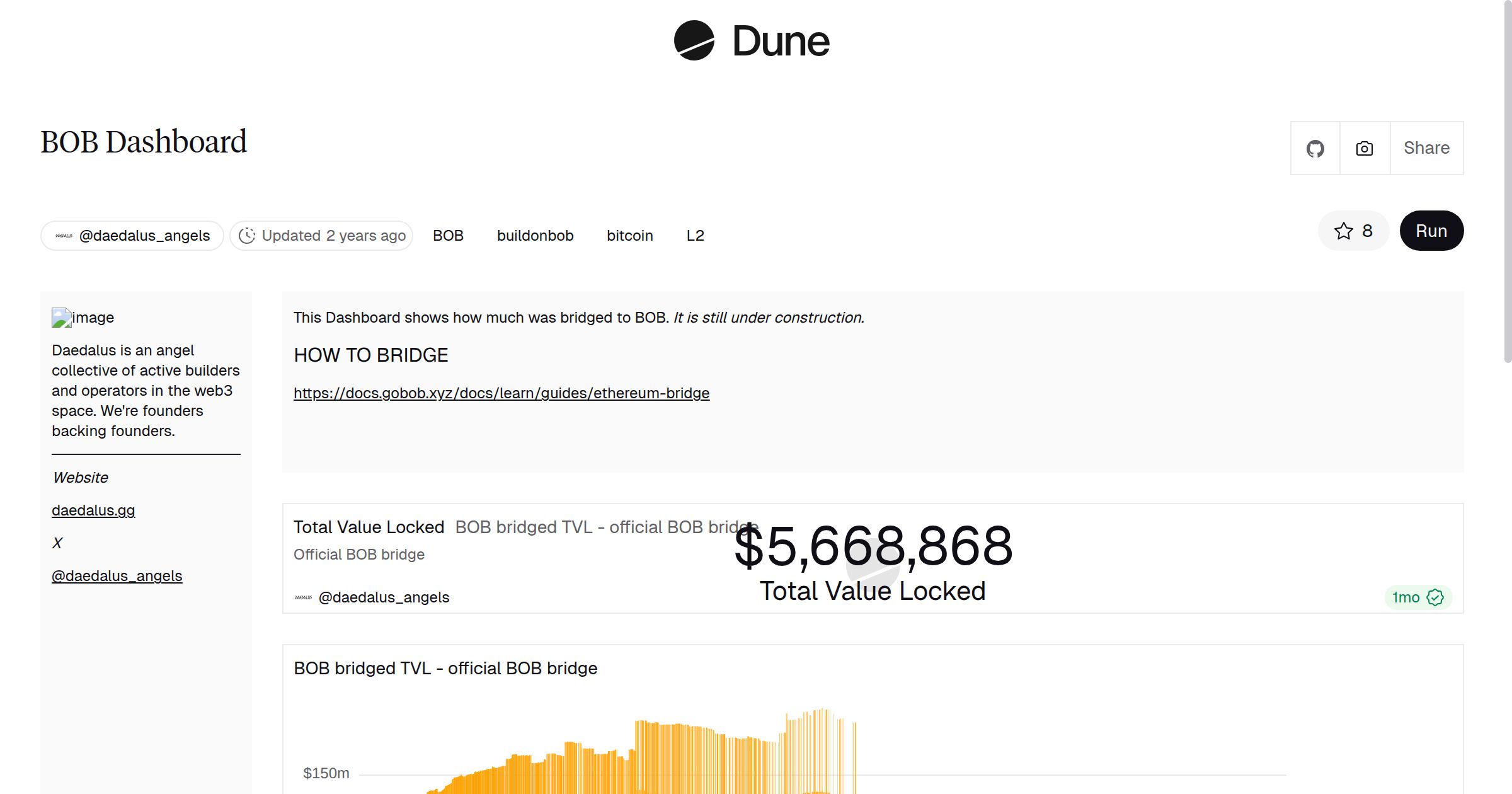Open the docs.gobob.xyz ethereum-bridge link
Image resolution: width=1512 pixels, height=794 pixels.
point(501,393)
